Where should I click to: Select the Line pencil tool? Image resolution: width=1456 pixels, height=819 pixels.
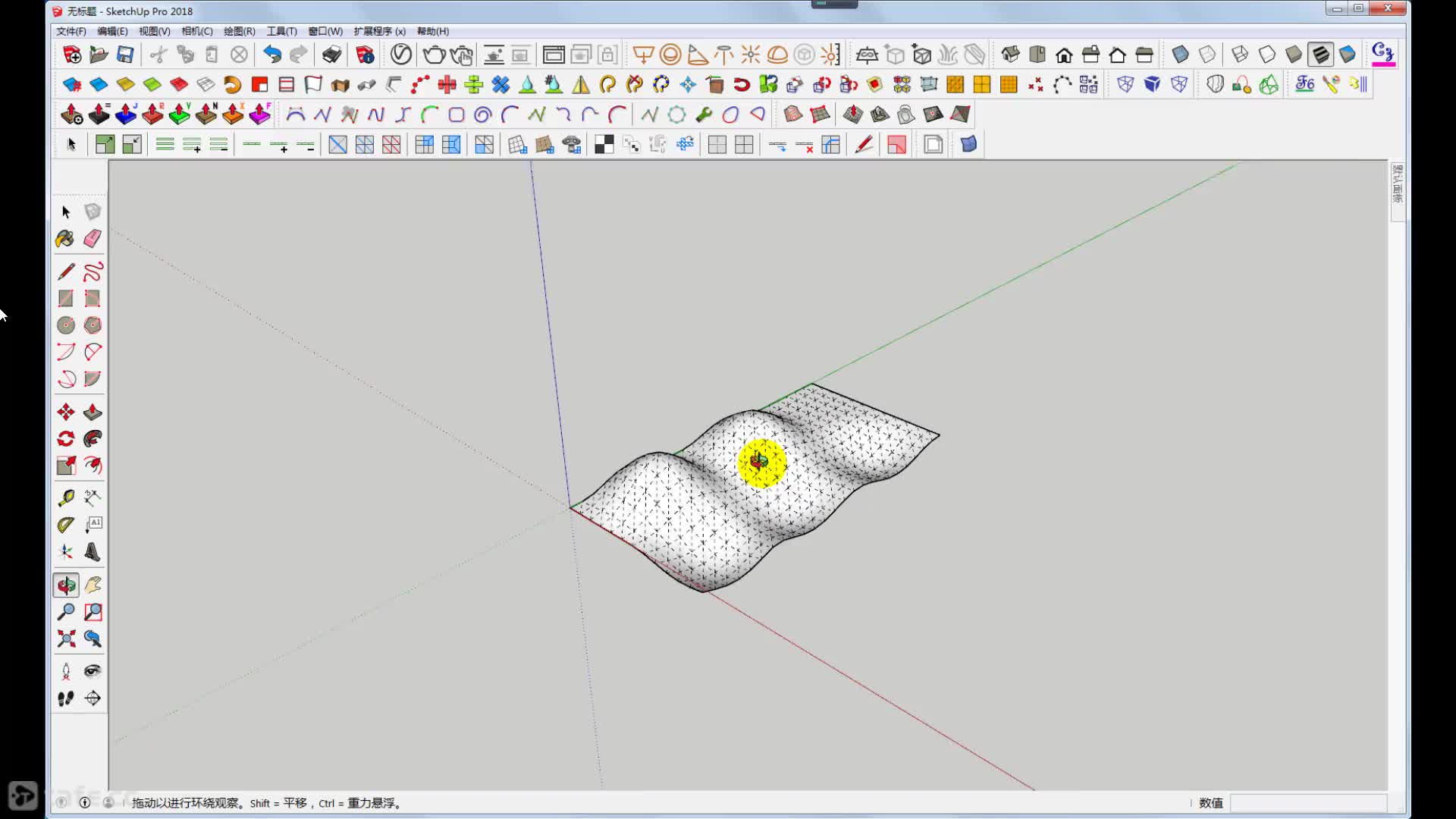66,271
